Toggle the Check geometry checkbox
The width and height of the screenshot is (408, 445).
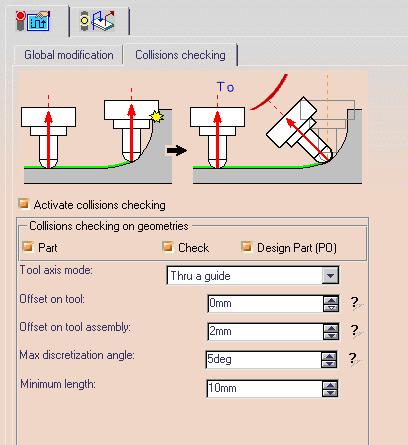point(168,247)
